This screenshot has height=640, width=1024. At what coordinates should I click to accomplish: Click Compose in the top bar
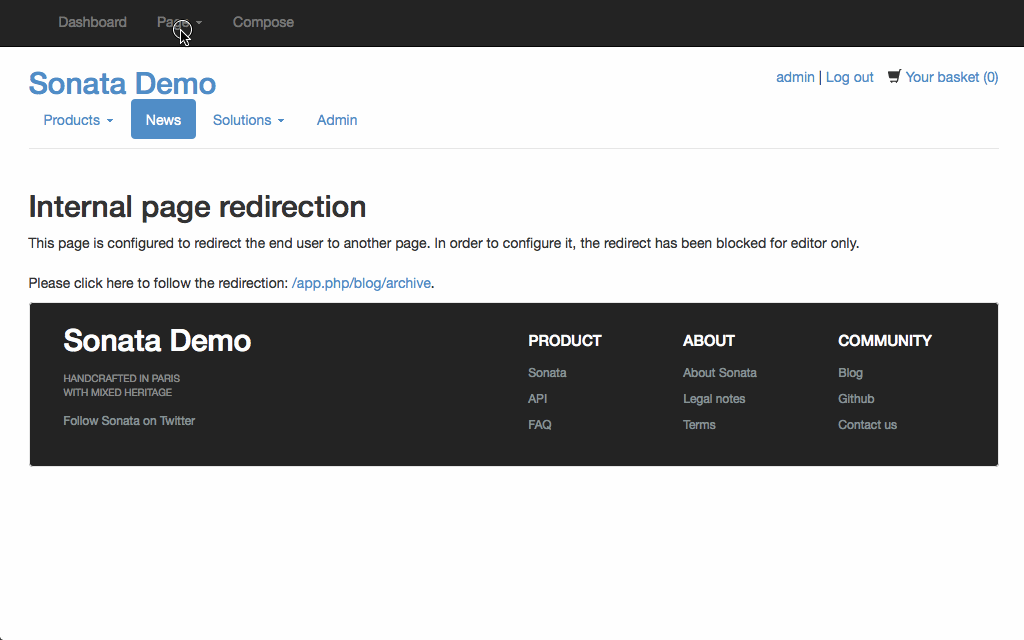[x=263, y=22]
